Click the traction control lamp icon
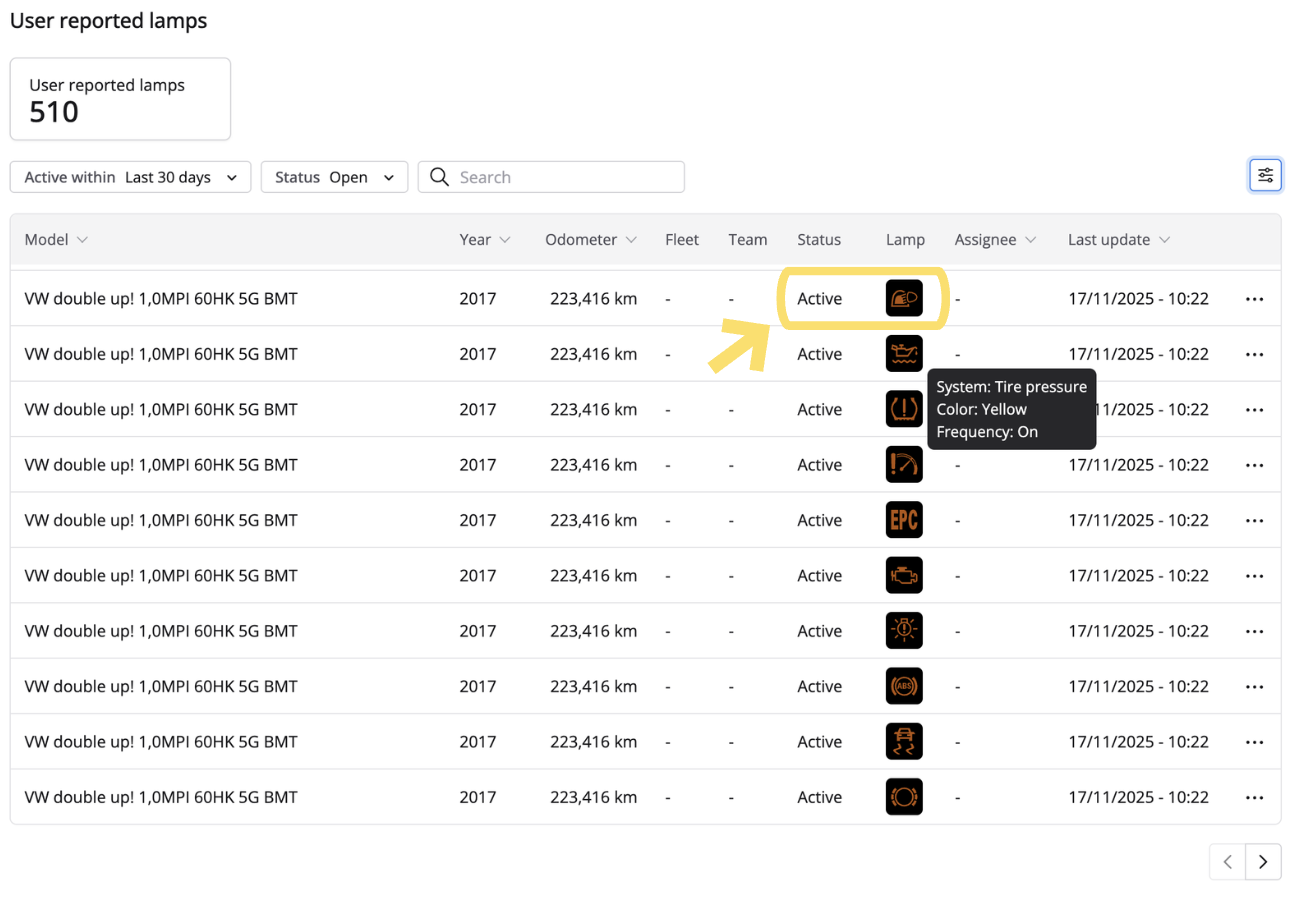Viewport: 1292px width, 898px height. pyautogui.click(x=904, y=742)
